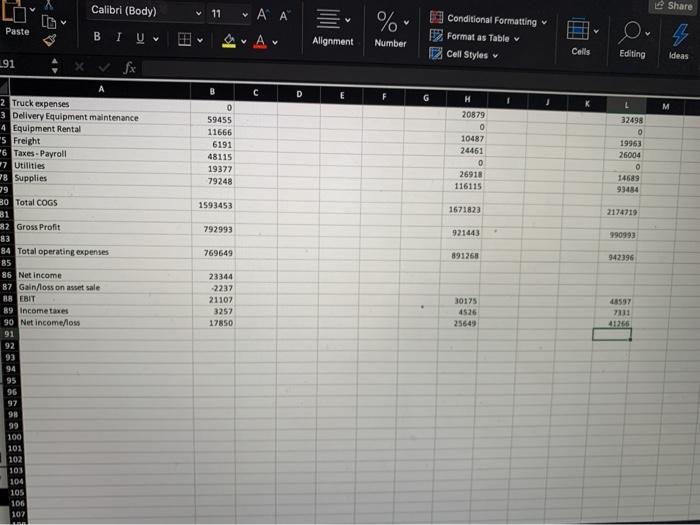
Task: Open Format as Table menu
Action: 474,38
